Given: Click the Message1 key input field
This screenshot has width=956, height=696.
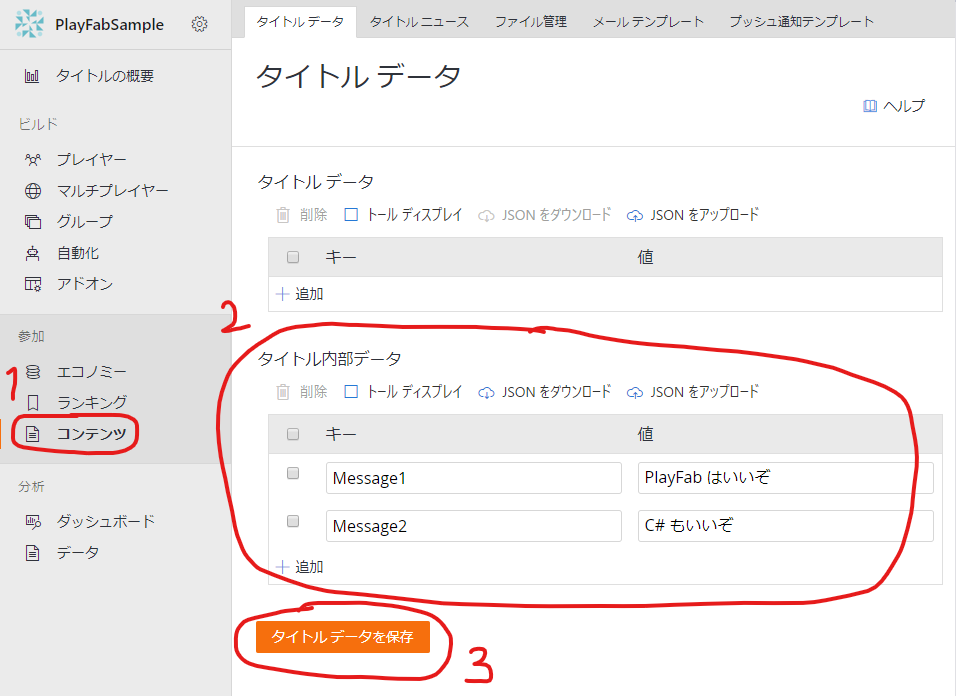Looking at the screenshot, I should click(474, 478).
